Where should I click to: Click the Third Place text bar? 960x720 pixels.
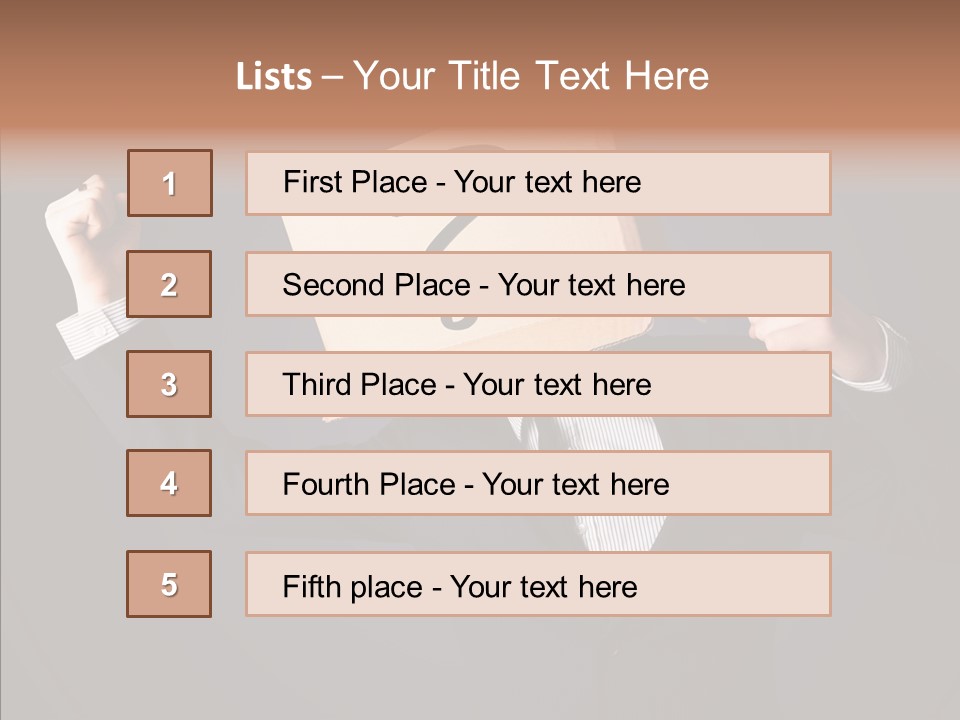[x=538, y=384]
